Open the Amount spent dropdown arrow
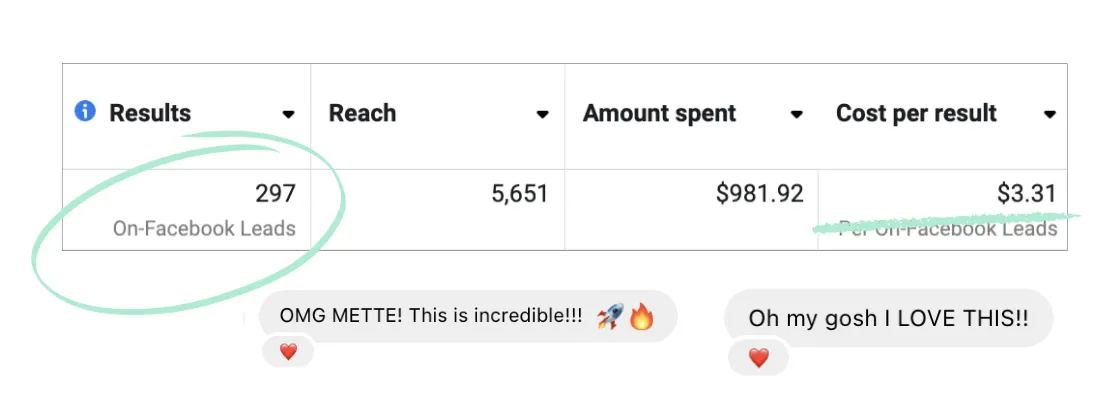 point(796,115)
